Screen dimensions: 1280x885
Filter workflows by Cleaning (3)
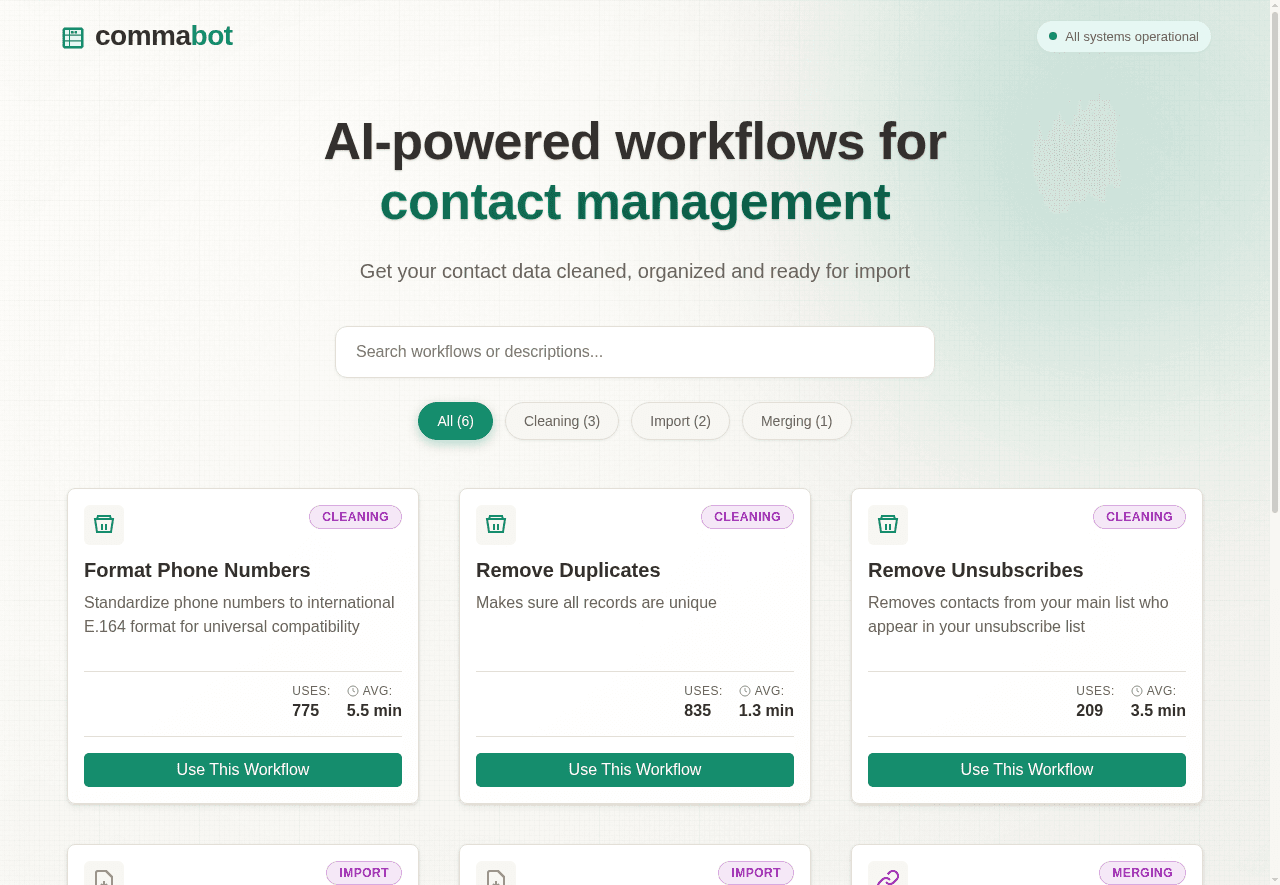point(562,421)
